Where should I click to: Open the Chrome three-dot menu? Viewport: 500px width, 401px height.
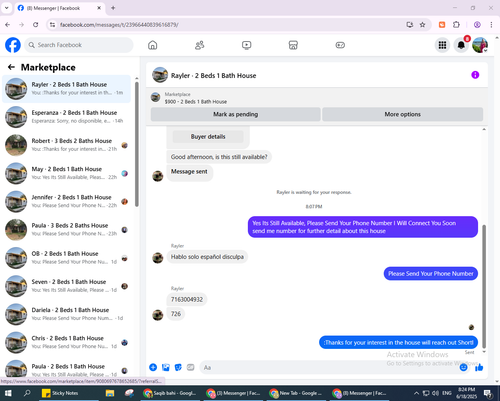click(x=491, y=25)
